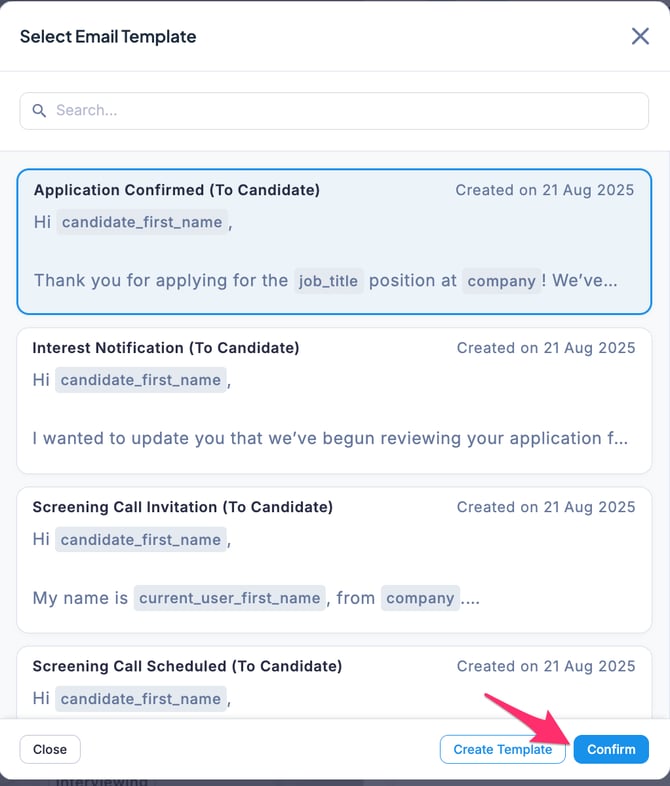Close the Select Email Template dialog with X
This screenshot has height=786, width=670.
click(640, 37)
